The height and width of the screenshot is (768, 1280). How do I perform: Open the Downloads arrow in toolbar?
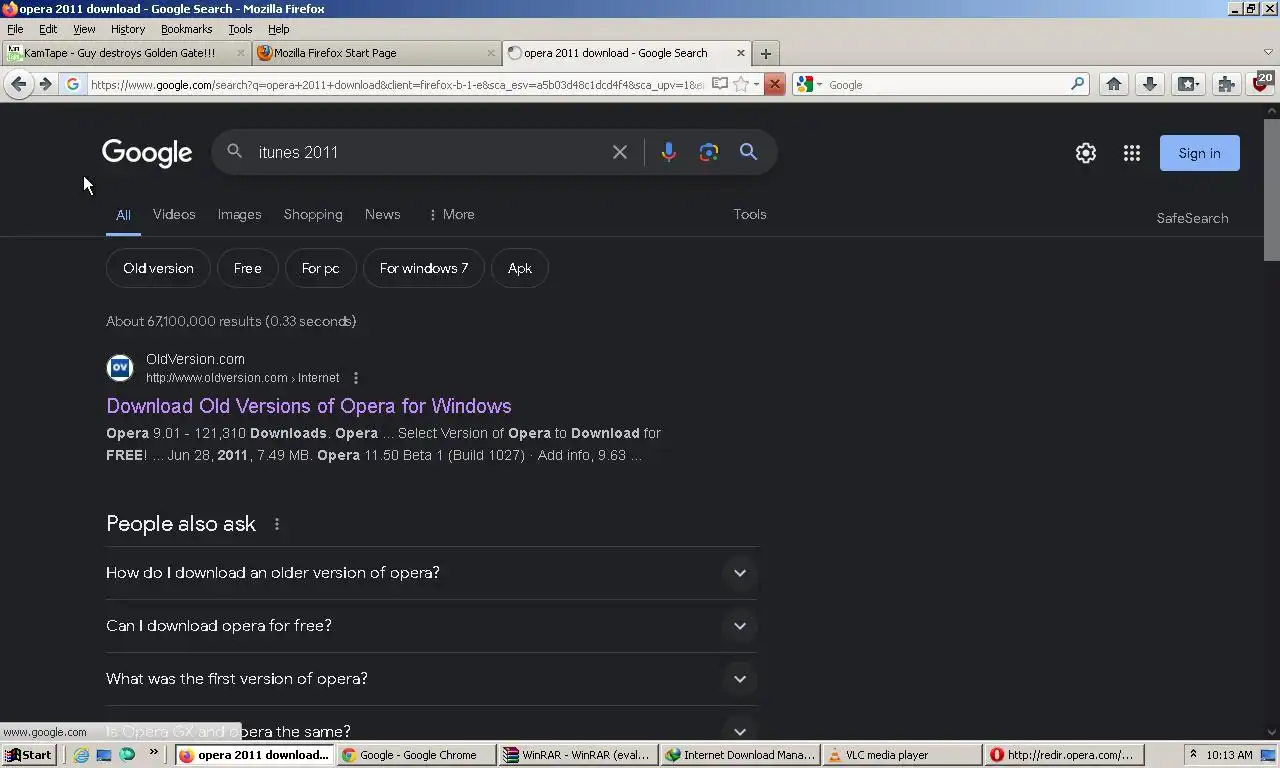point(1150,85)
